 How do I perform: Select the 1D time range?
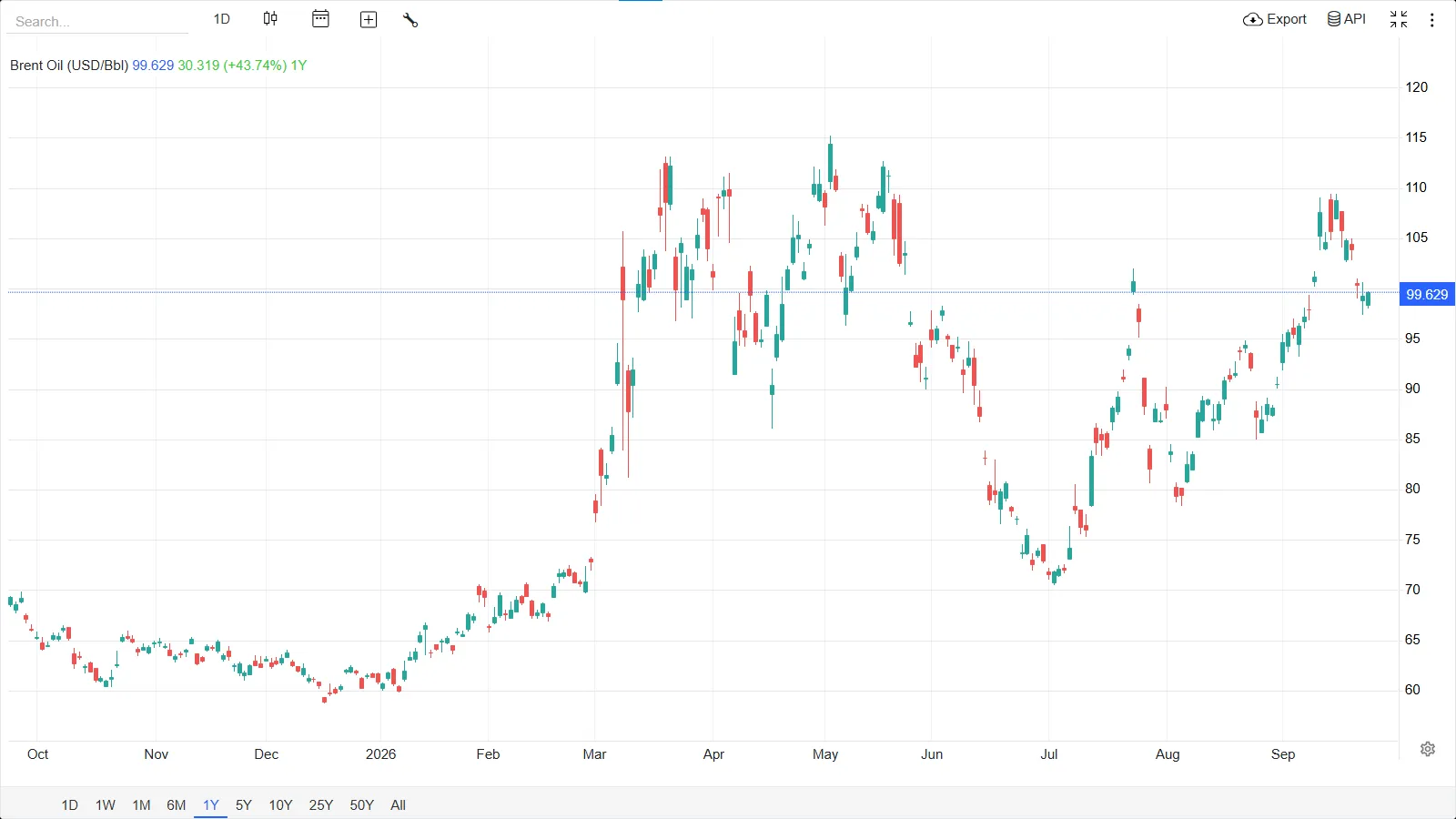70,805
